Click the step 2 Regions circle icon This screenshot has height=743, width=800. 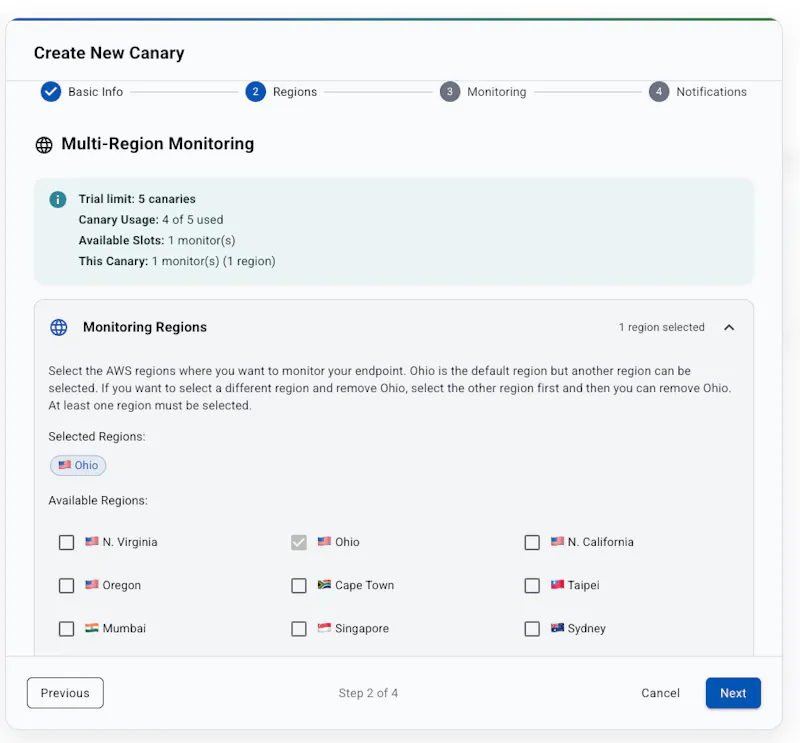coord(256,92)
